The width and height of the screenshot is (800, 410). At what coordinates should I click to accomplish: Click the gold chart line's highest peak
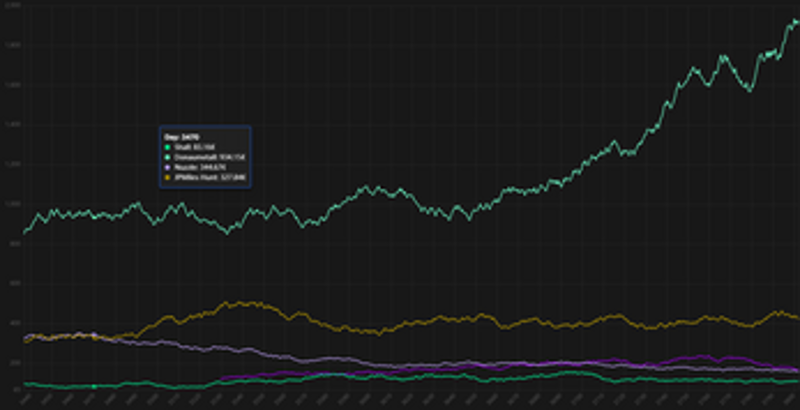(x=238, y=303)
